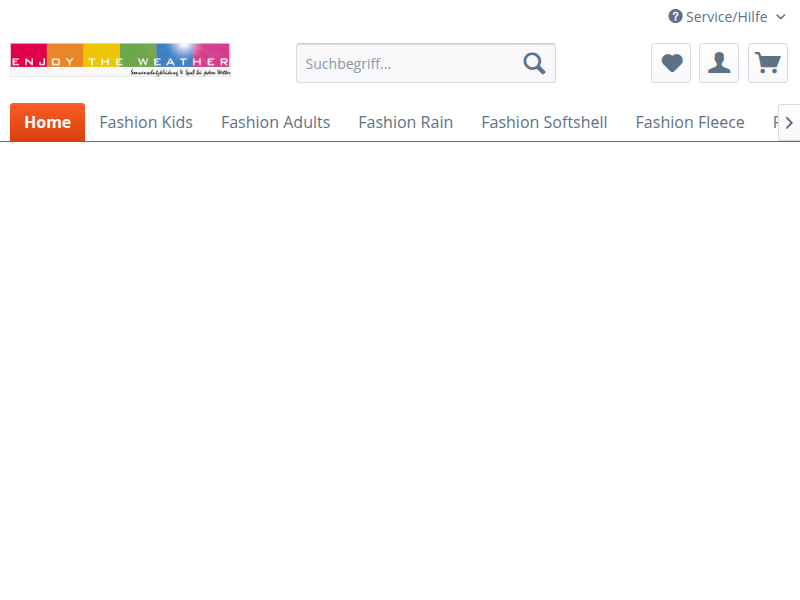Open the customer account icon
The width and height of the screenshot is (800, 600).
(x=719, y=63)
